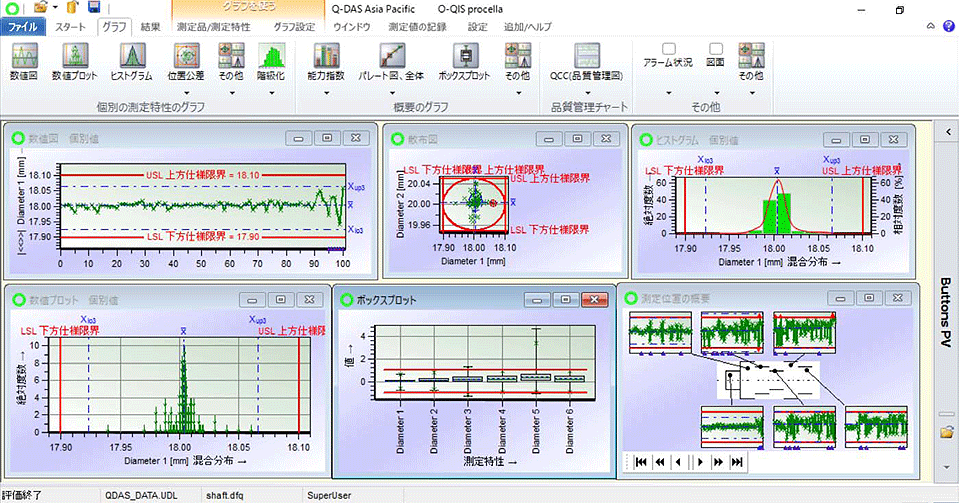Click the 数値プロット value plot icon
The width and height of the screenshot is (960, 503).
tap(76, 60)
